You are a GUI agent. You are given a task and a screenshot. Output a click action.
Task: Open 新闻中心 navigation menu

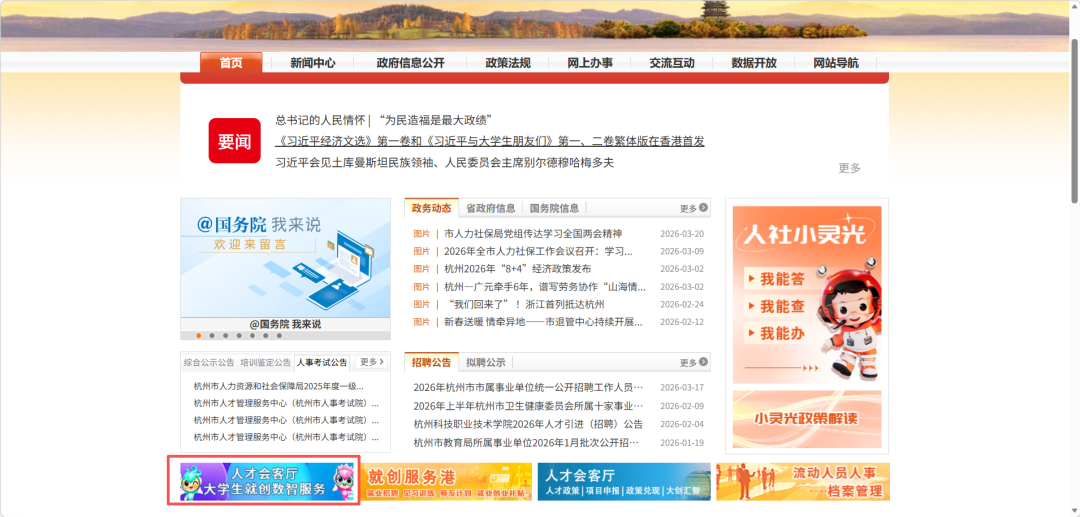pyautogui.click(x=313, y=63)
